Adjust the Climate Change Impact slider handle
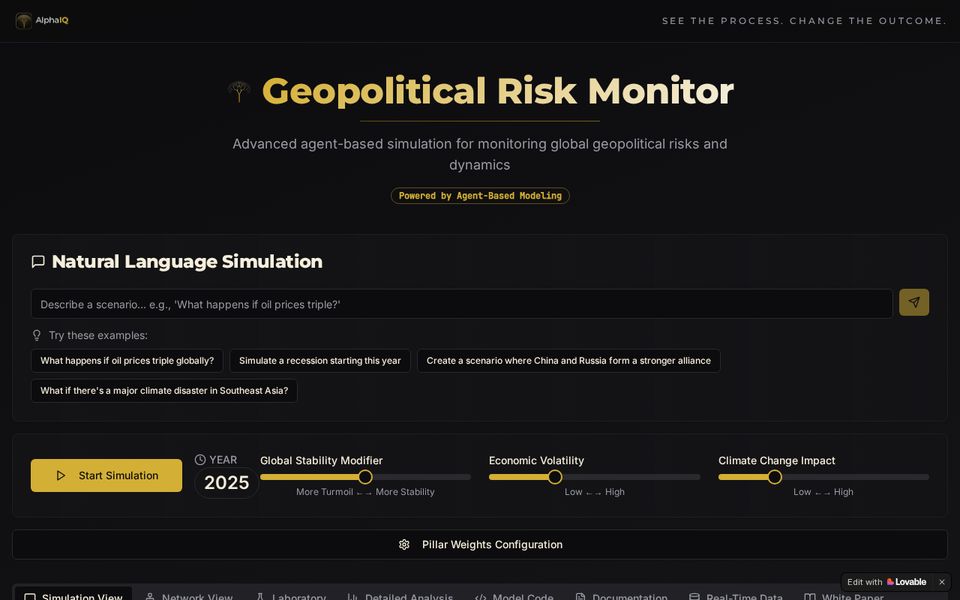 click(x=774, y=477)
